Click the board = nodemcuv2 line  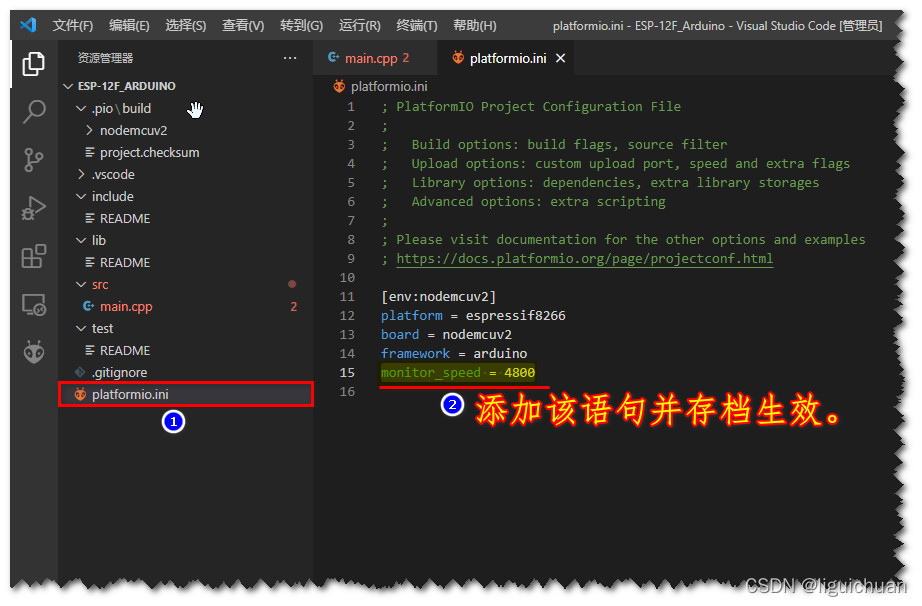click(x=446, y=334)
